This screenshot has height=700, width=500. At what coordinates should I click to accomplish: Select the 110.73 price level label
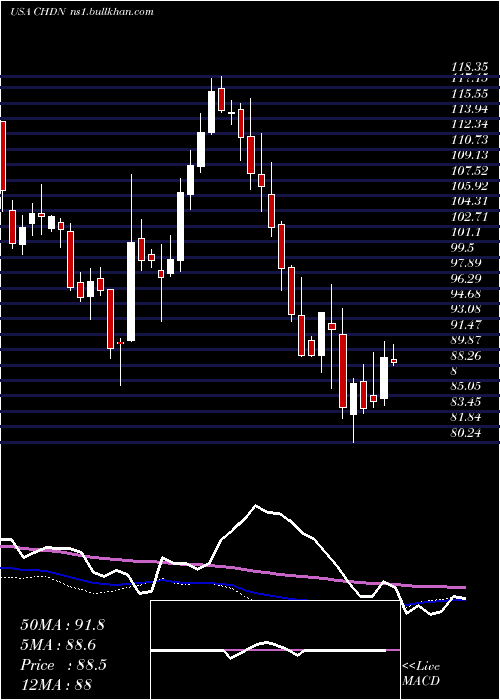pyautogui.click(x=470, y=140)
